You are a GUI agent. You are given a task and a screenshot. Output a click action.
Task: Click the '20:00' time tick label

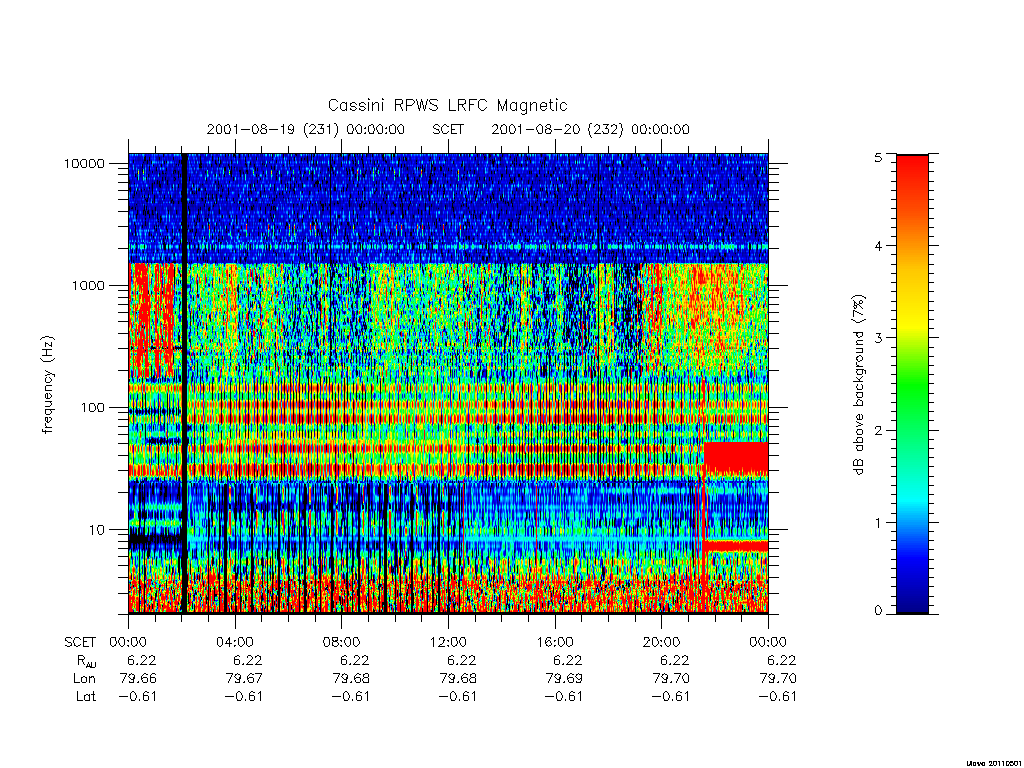[662, 642]
